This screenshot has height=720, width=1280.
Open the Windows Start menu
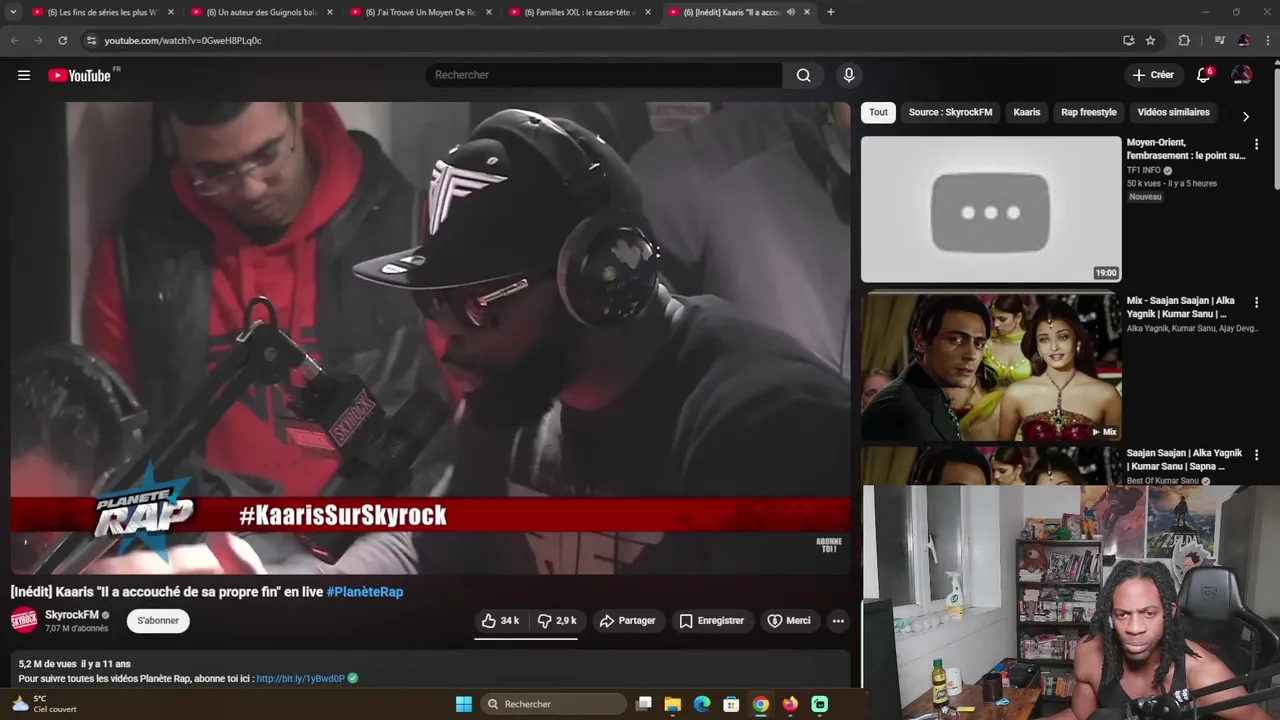pos(464,704)
